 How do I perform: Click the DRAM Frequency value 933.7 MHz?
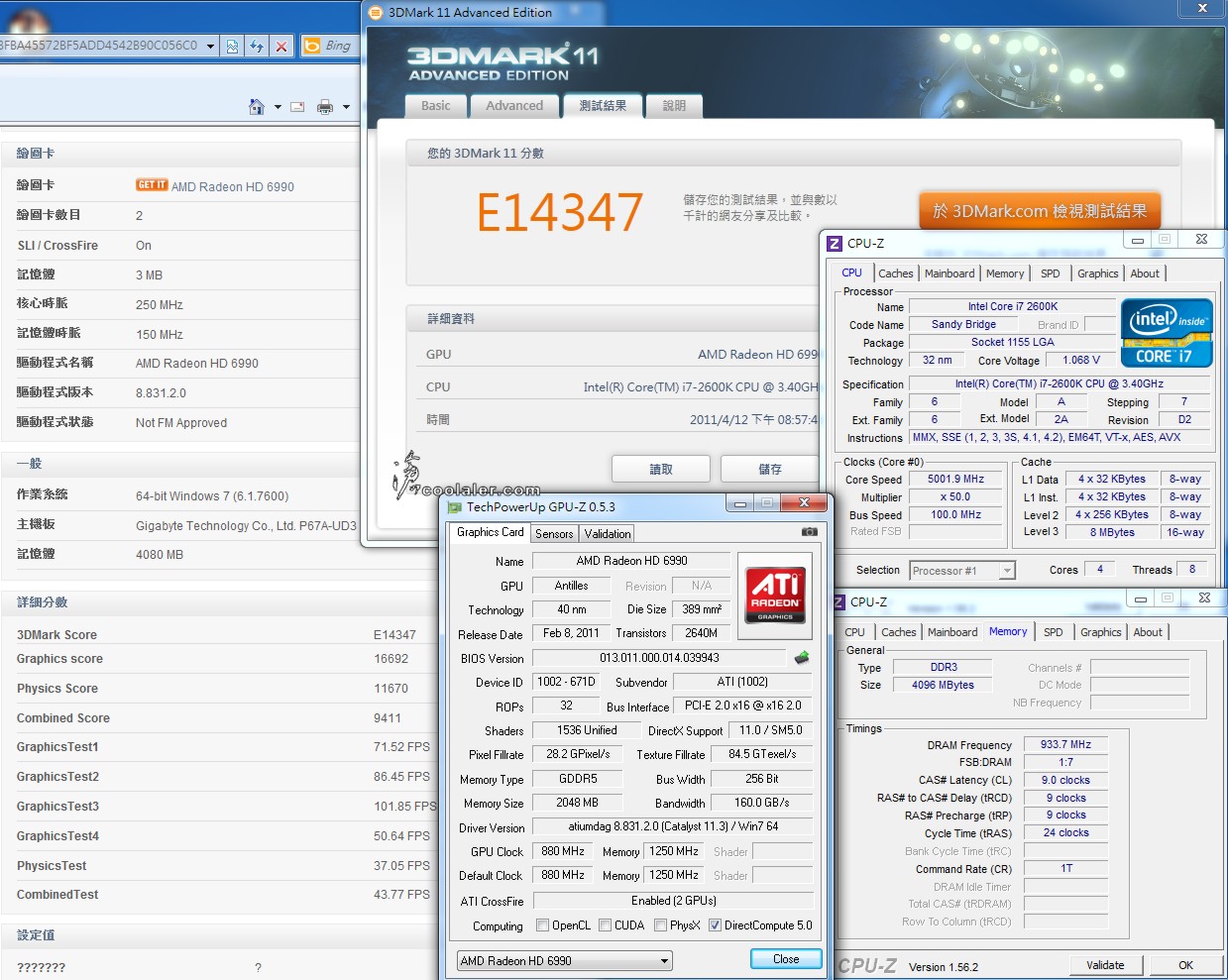[1065, 744]
